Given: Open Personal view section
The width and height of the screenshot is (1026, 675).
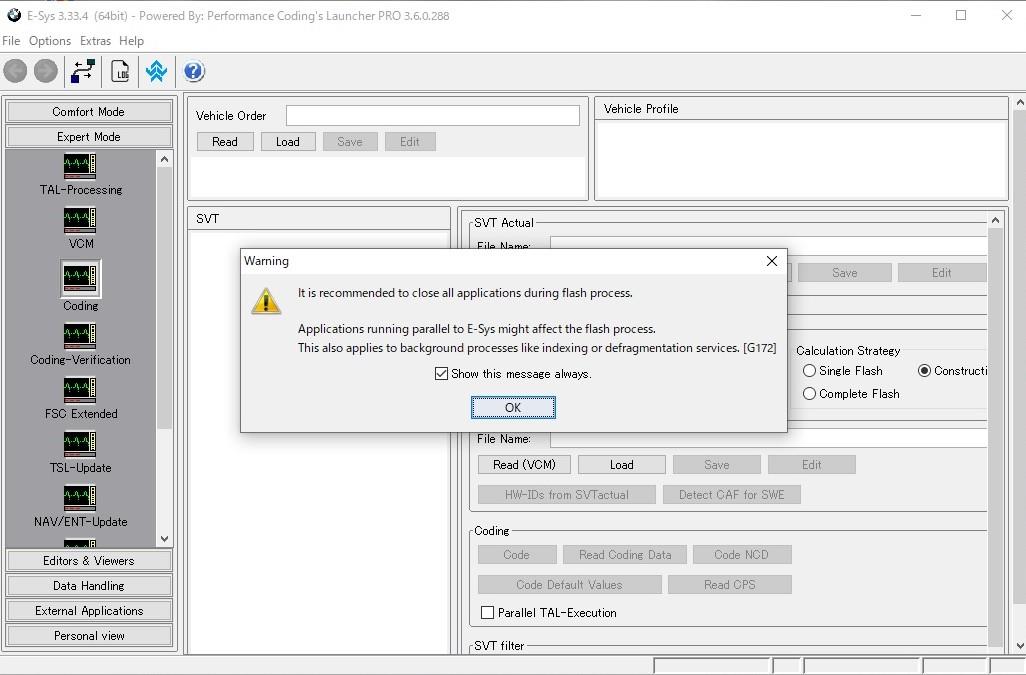Looking at the screenshot, I should (89, 635).
